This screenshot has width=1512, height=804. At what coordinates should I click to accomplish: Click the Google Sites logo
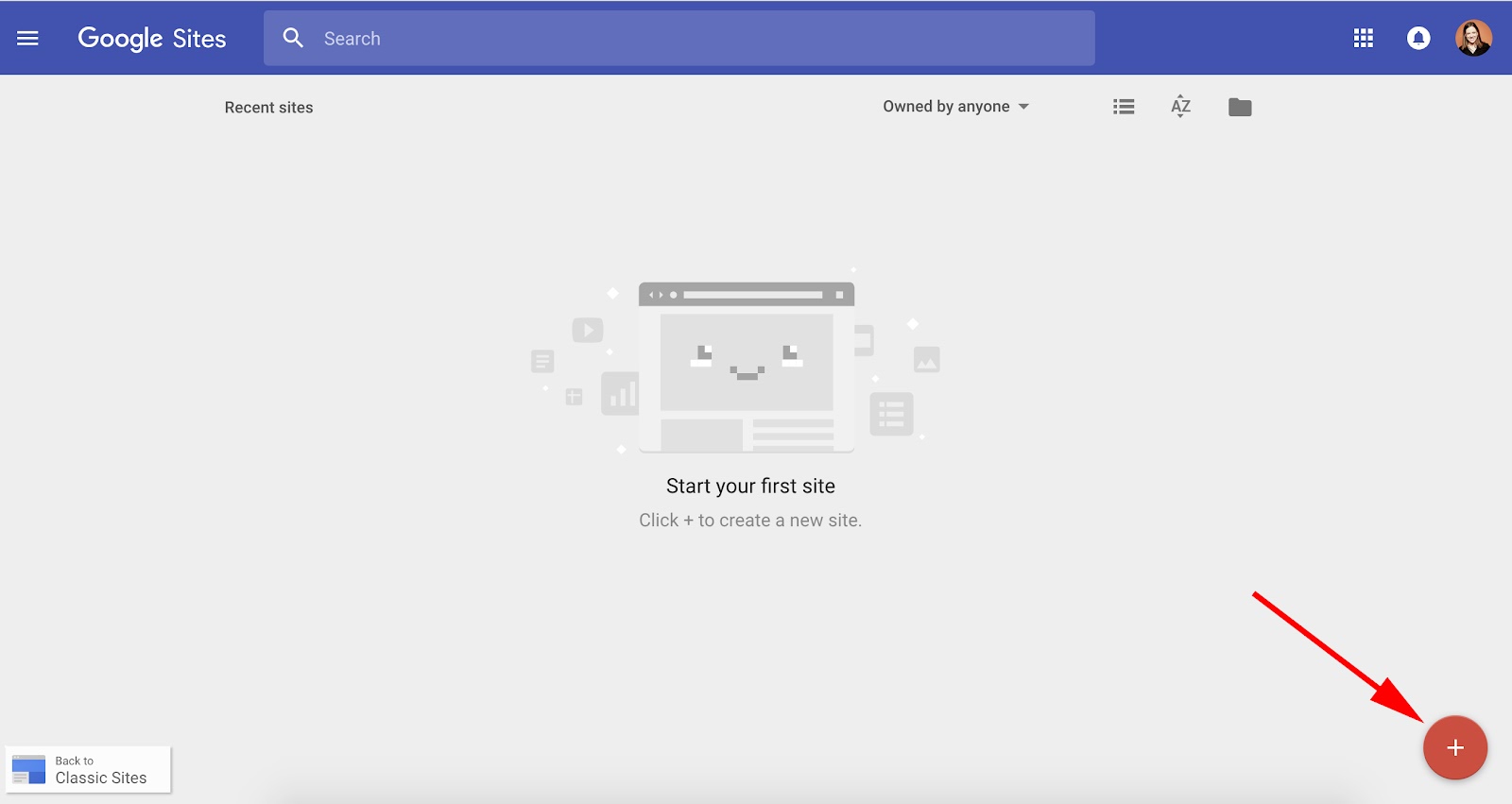(x=152, y=39)
